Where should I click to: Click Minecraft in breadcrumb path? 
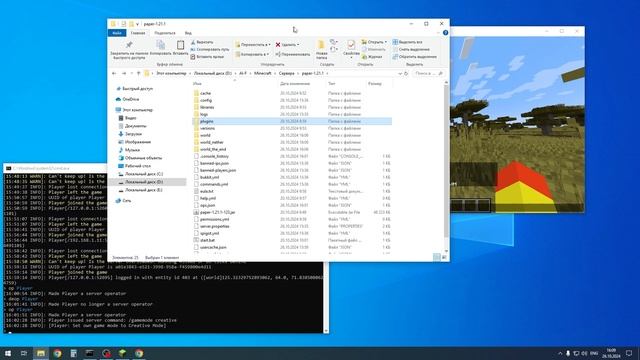pos(262,73)
